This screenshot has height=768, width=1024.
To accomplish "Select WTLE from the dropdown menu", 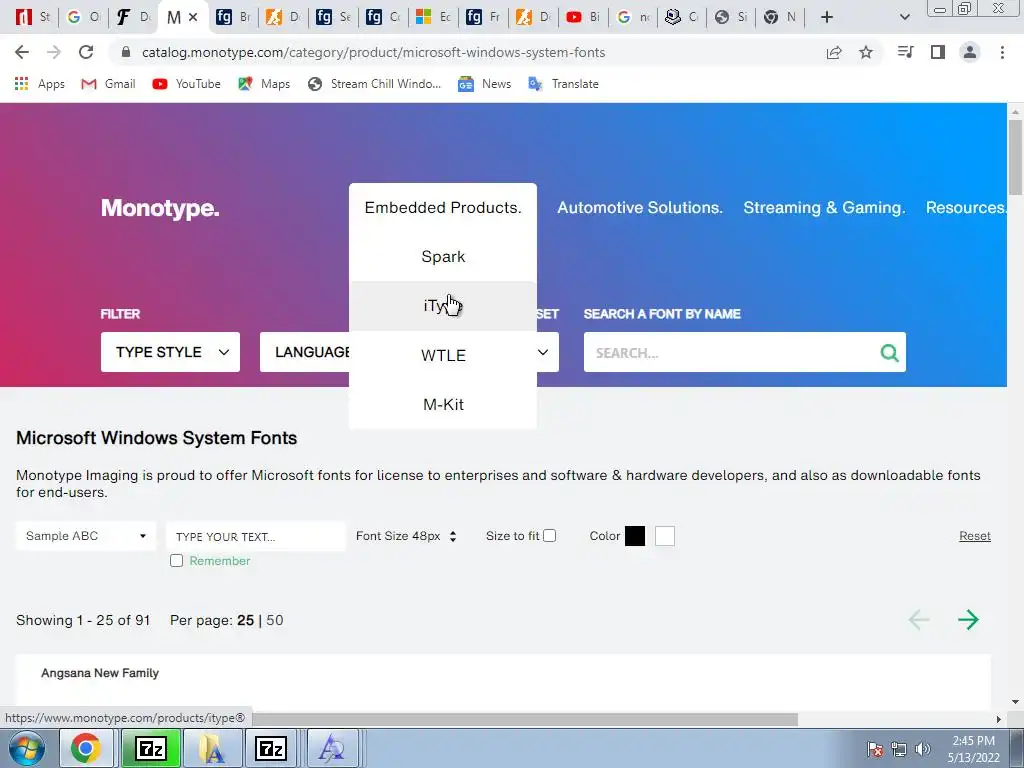I will 443,355.
